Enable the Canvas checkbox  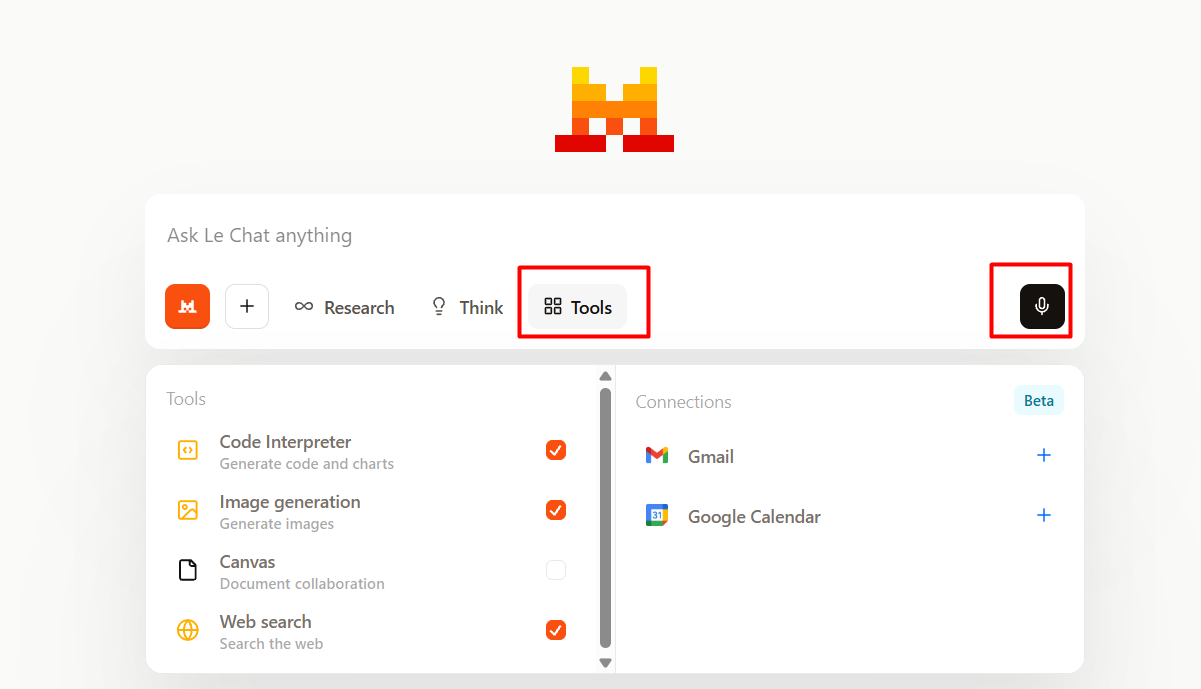pos(556,570)
